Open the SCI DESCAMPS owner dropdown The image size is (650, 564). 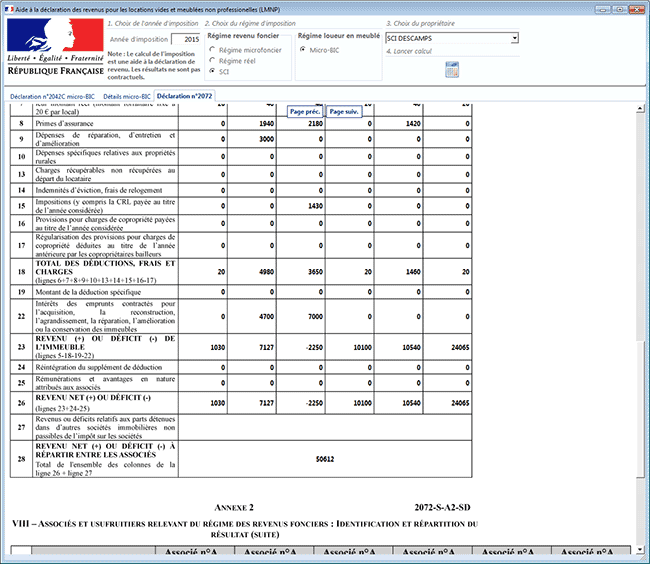coord(451,38)
